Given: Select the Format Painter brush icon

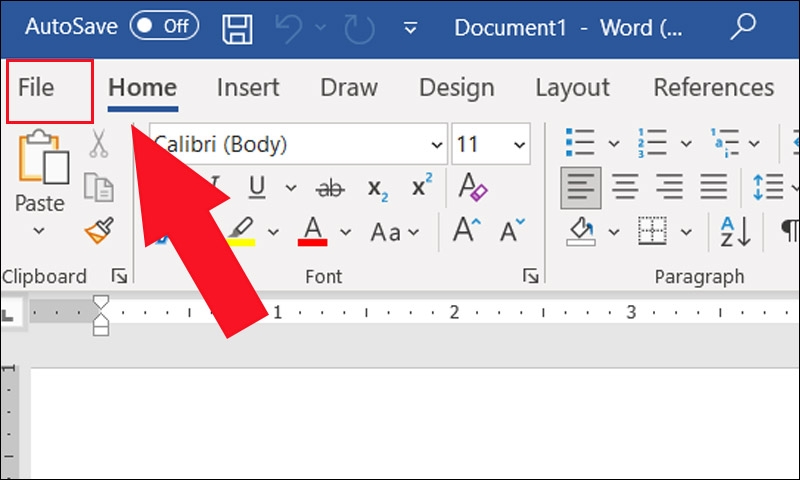Looking at the screenshot, I should 99,231.
